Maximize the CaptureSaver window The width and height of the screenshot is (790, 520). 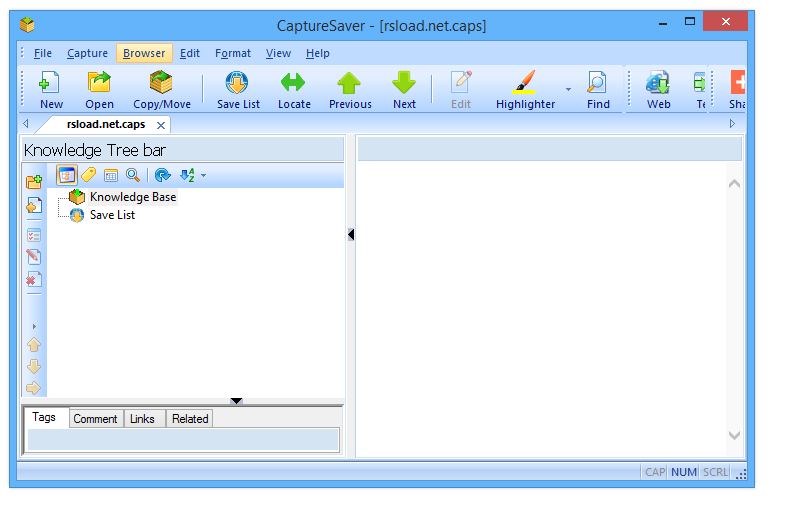[x=690, y=22]
